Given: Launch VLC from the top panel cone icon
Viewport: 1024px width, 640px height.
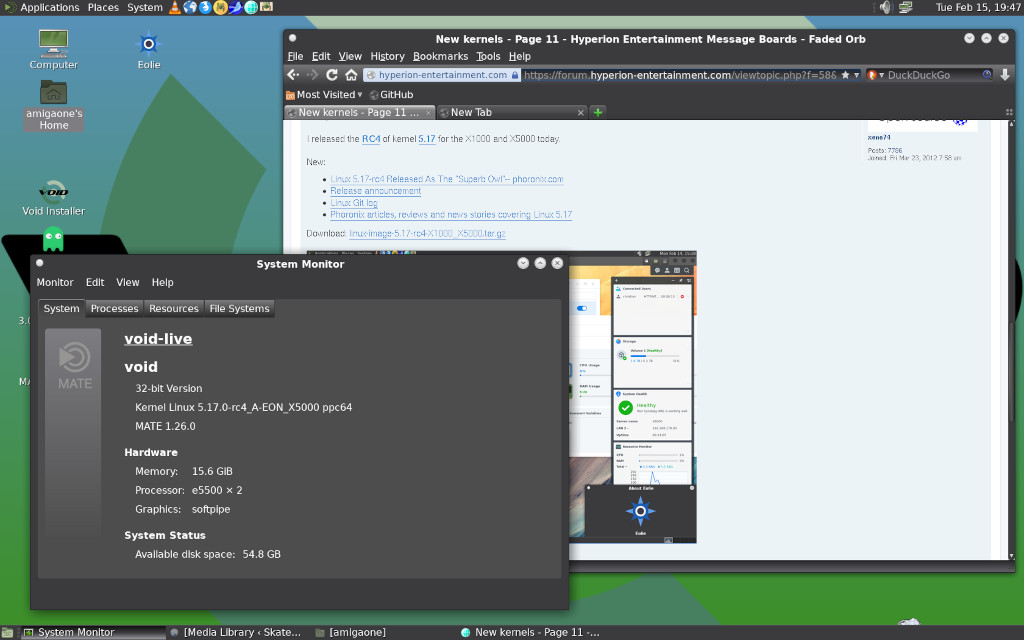Looking at the screenshot, I should point(174,7).
